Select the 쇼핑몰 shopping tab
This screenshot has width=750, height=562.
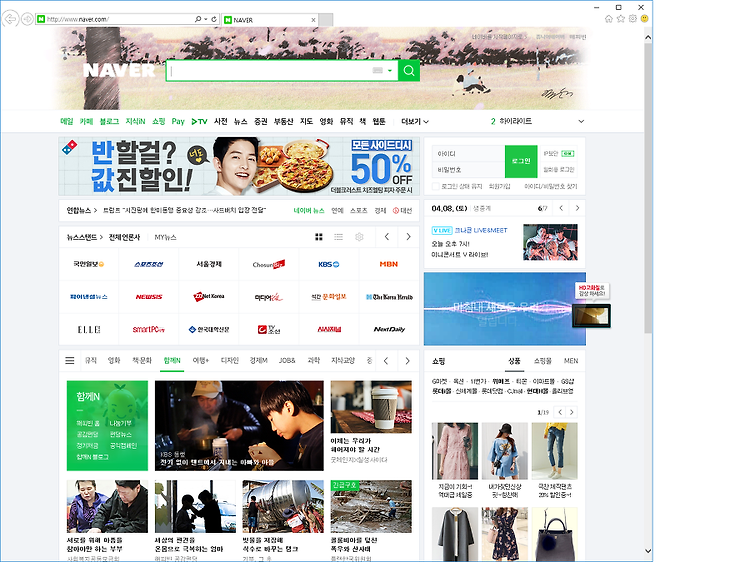(x=543, y=361)
